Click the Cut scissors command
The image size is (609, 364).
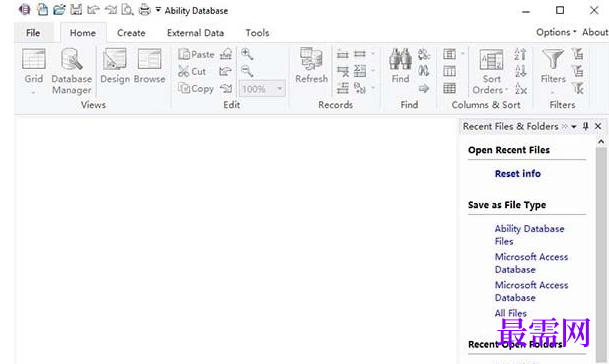click(x=192, y=71)
